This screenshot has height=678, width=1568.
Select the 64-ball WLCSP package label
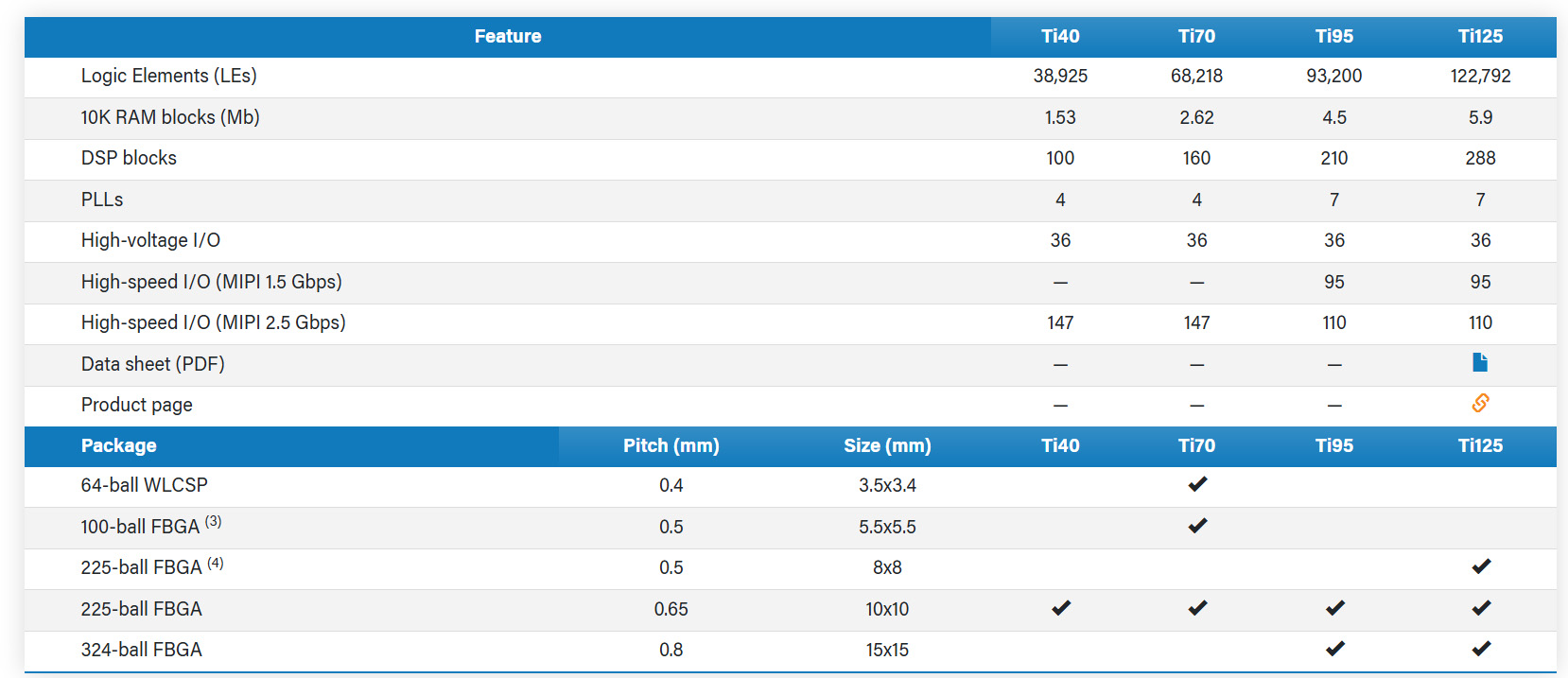tap(145, 485)
